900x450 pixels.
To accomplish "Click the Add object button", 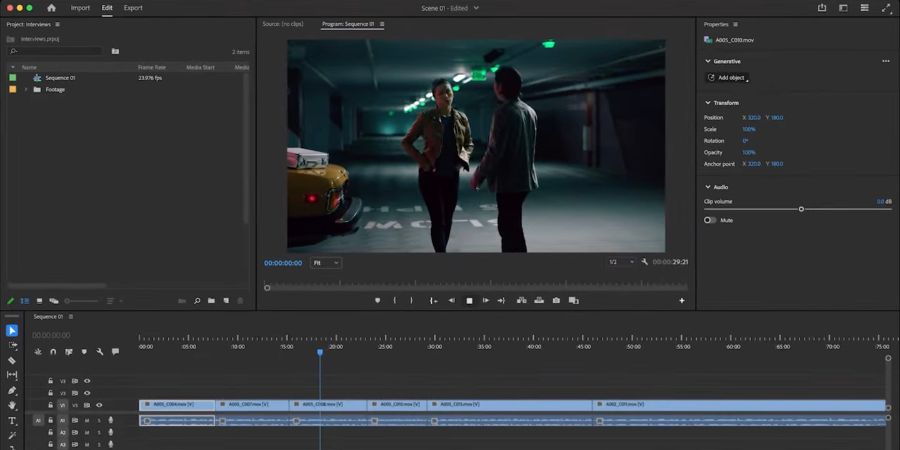I will 727,77.
